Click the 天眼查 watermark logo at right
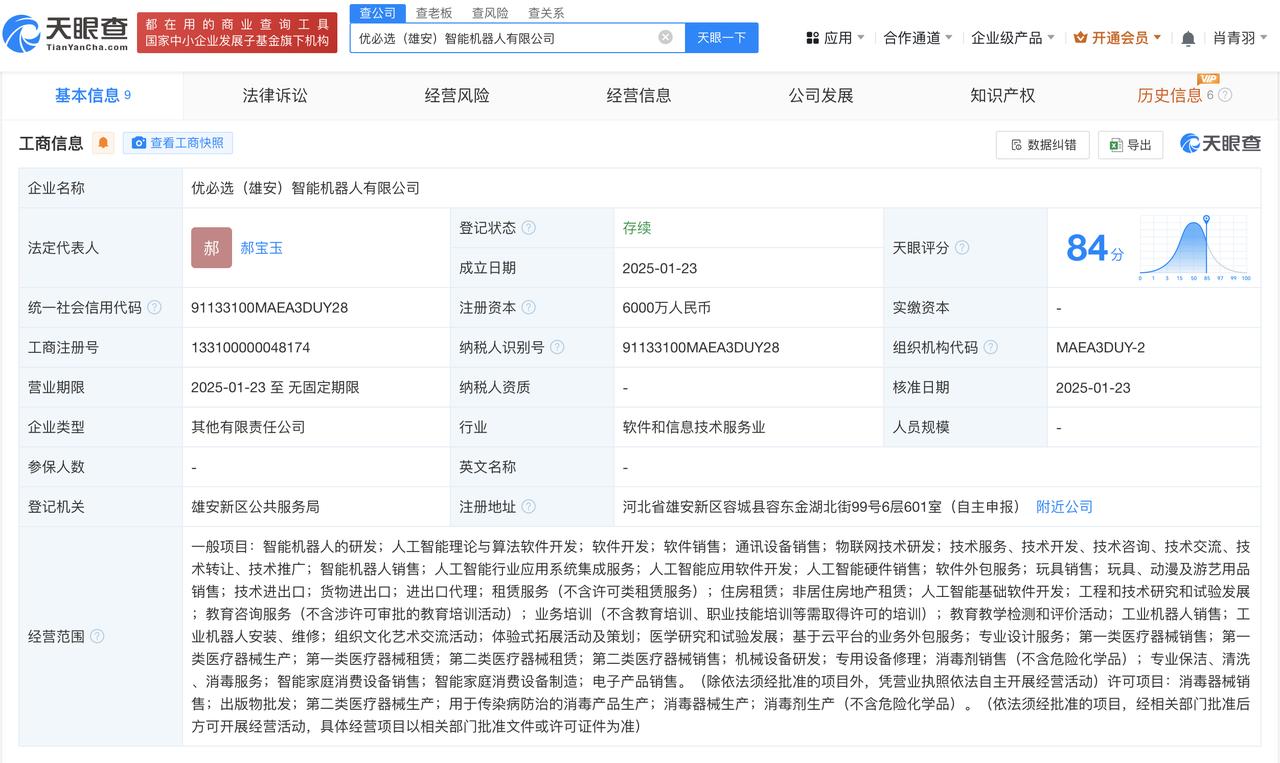The height and width of the screenshot is (763, 1280). [1220, 143]
